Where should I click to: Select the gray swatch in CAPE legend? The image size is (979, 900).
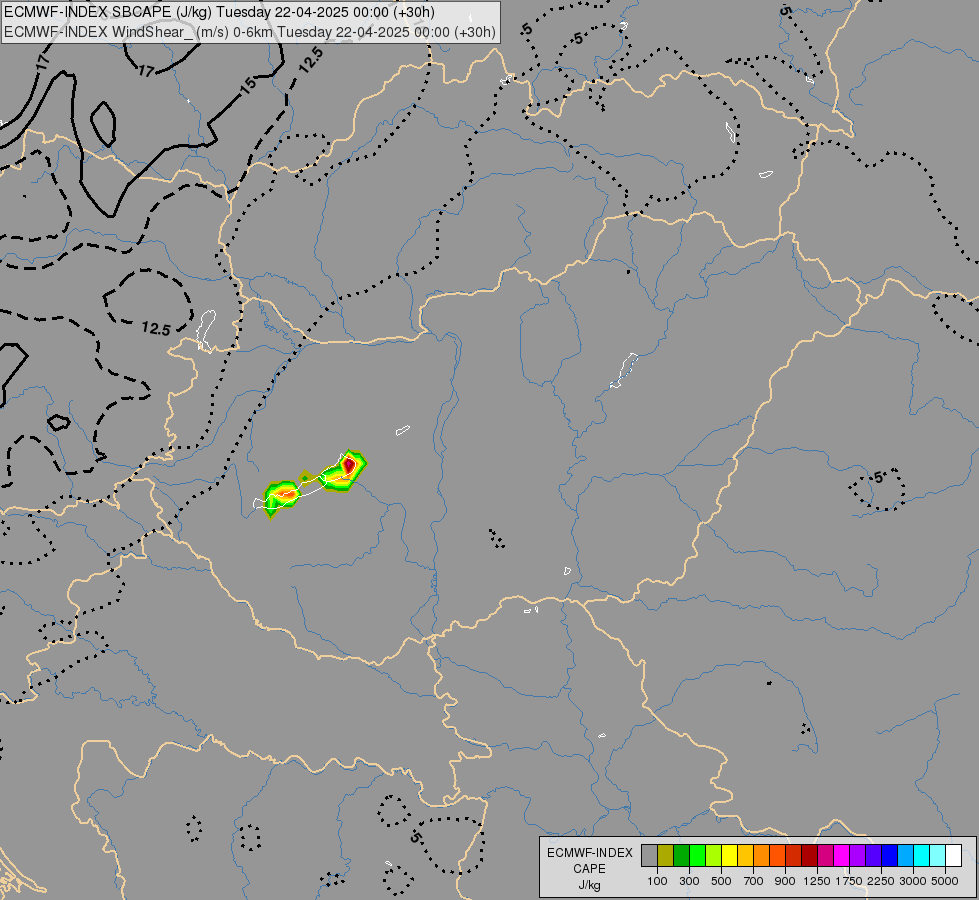tap(649, 855)
